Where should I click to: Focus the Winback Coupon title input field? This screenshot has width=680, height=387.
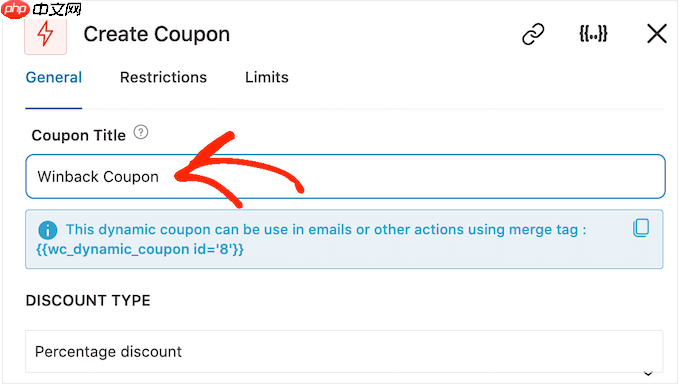pyautogui.click(x=345, y=177)
